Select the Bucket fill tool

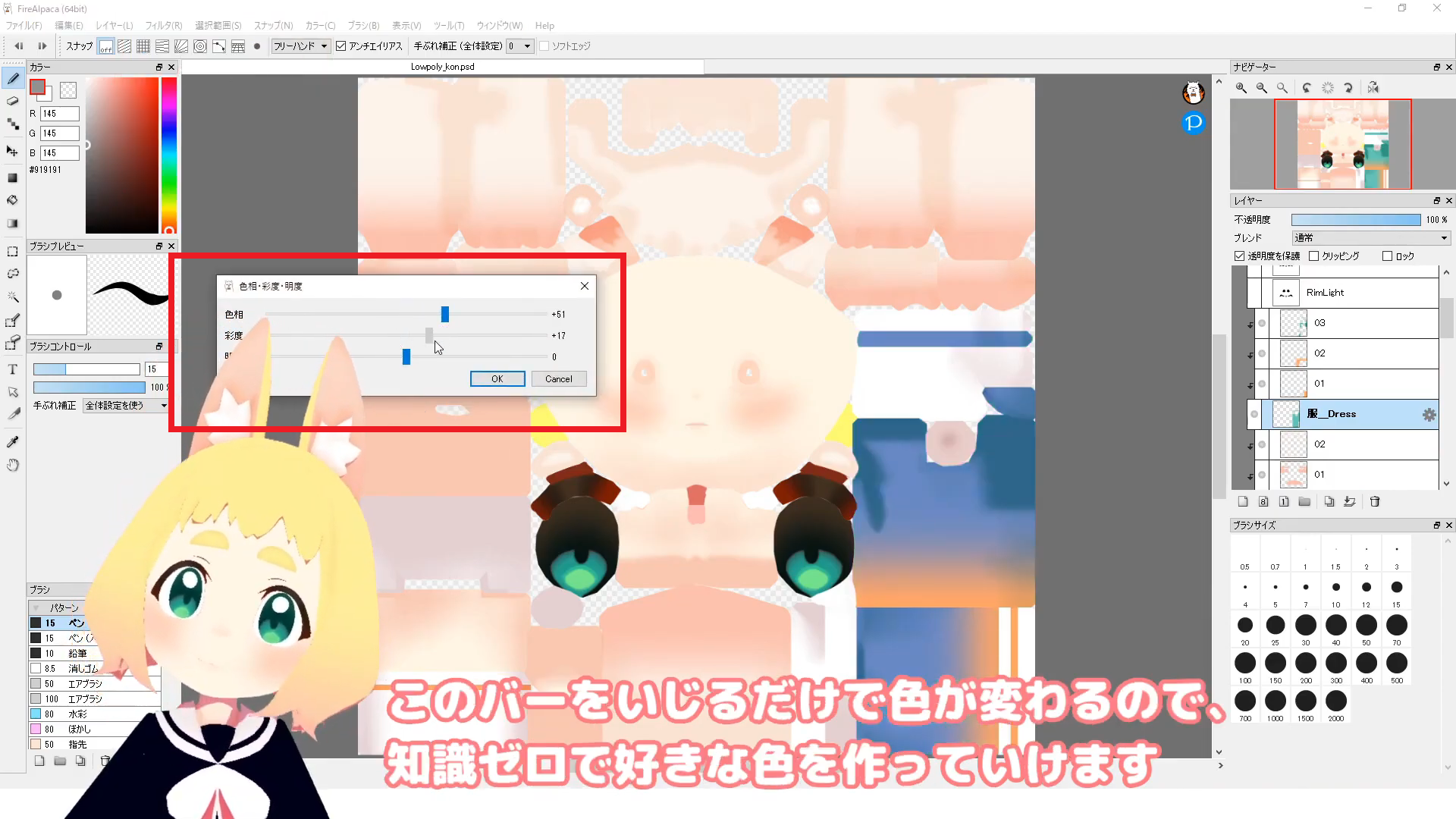click(x=13, y=200)
